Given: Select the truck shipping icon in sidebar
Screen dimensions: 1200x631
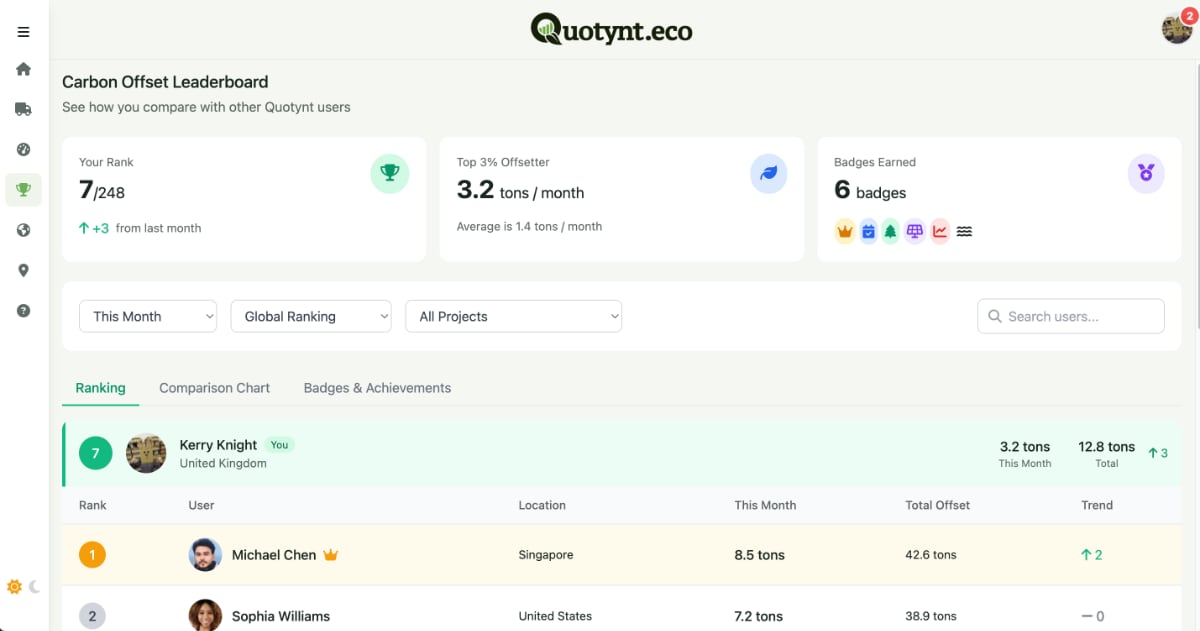Looking at the screenshot, I should [22, 108].
